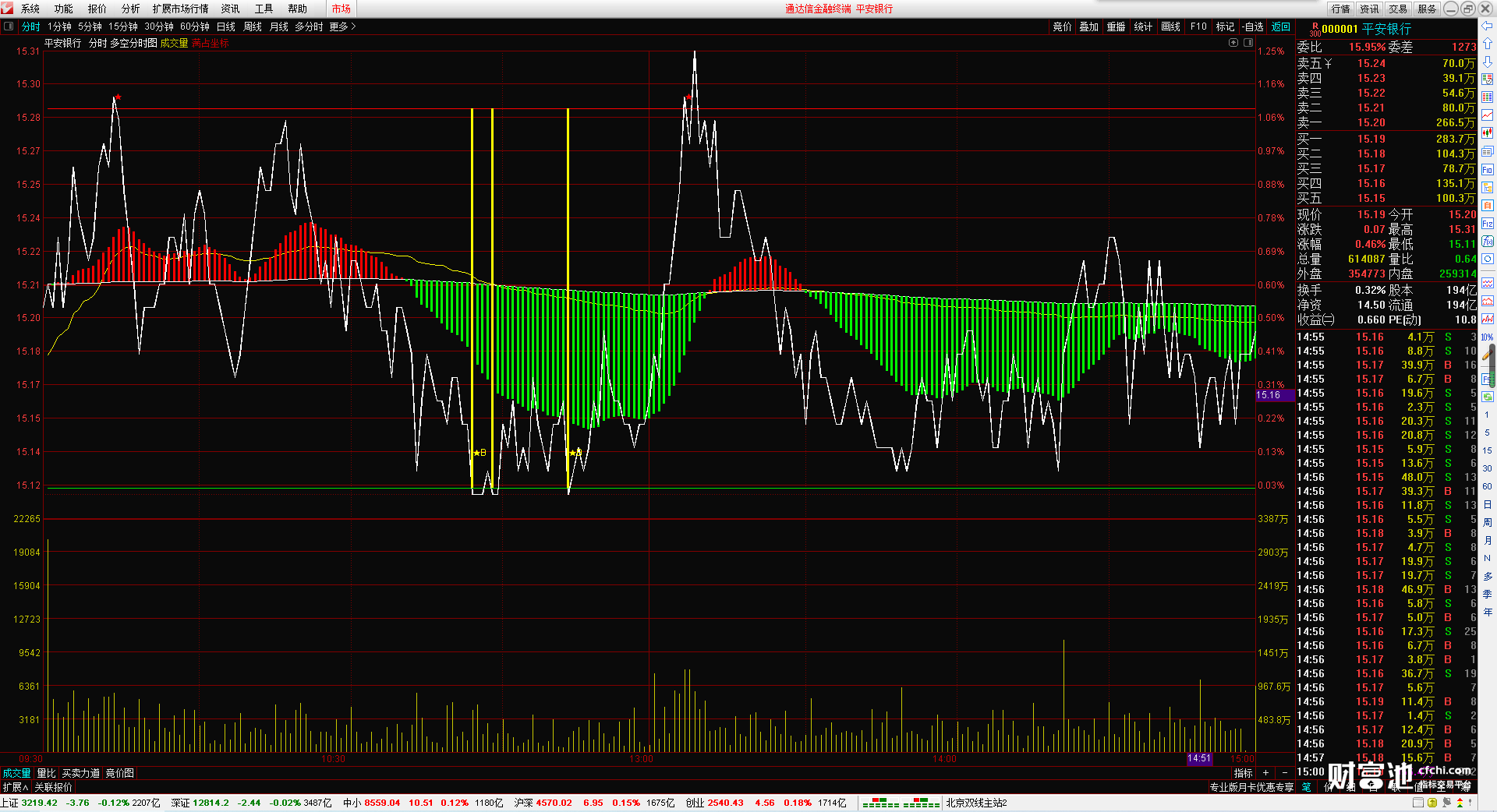
Task: Select the 笔 tick tab under trades
Action: point(1306,787)
